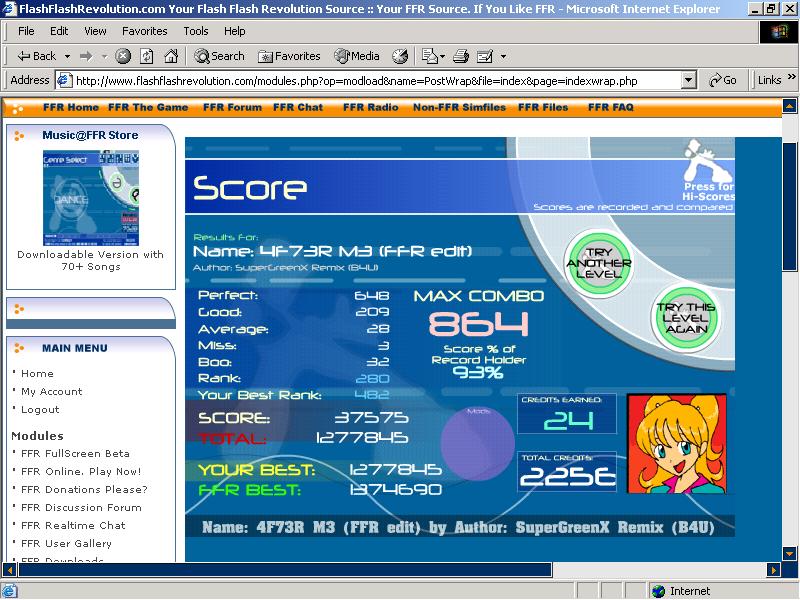
Task: Open the Mail icon dropdown arrow
Action: 442,56
